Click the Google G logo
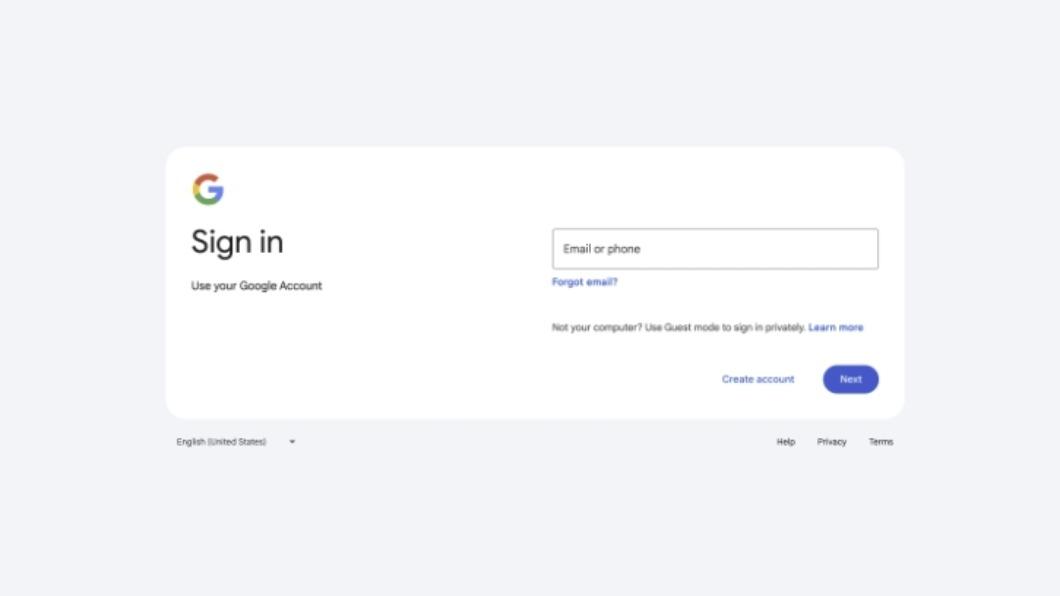This screenshot has height=596, width=1060. 208,189
